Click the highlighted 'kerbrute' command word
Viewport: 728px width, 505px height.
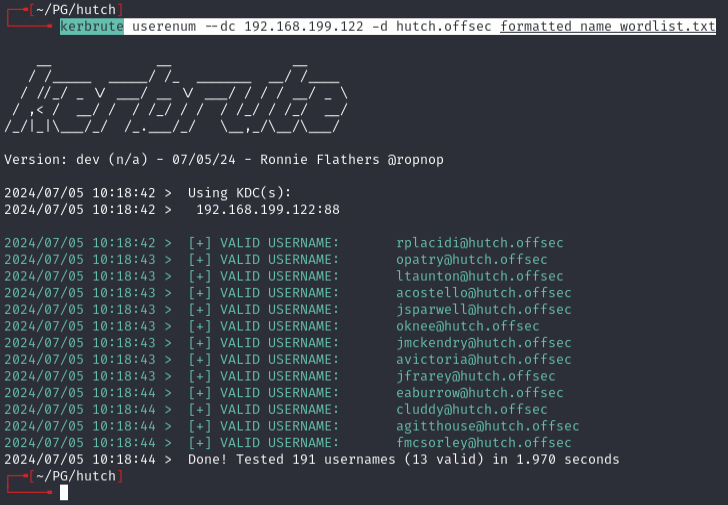[92, 26]
